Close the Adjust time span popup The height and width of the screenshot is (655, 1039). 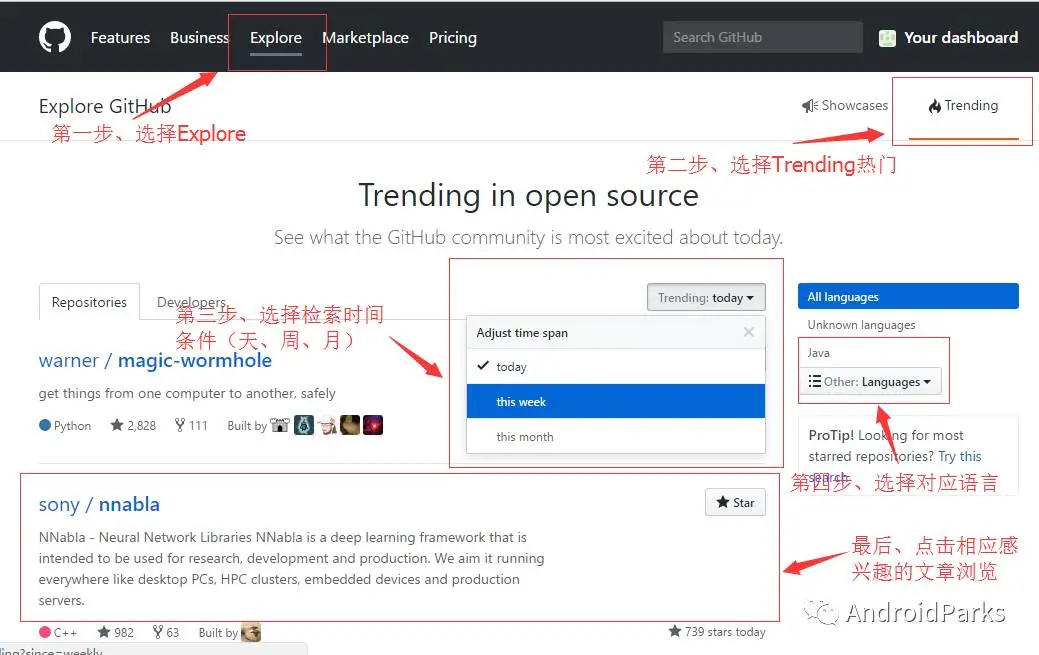[749, 332]
